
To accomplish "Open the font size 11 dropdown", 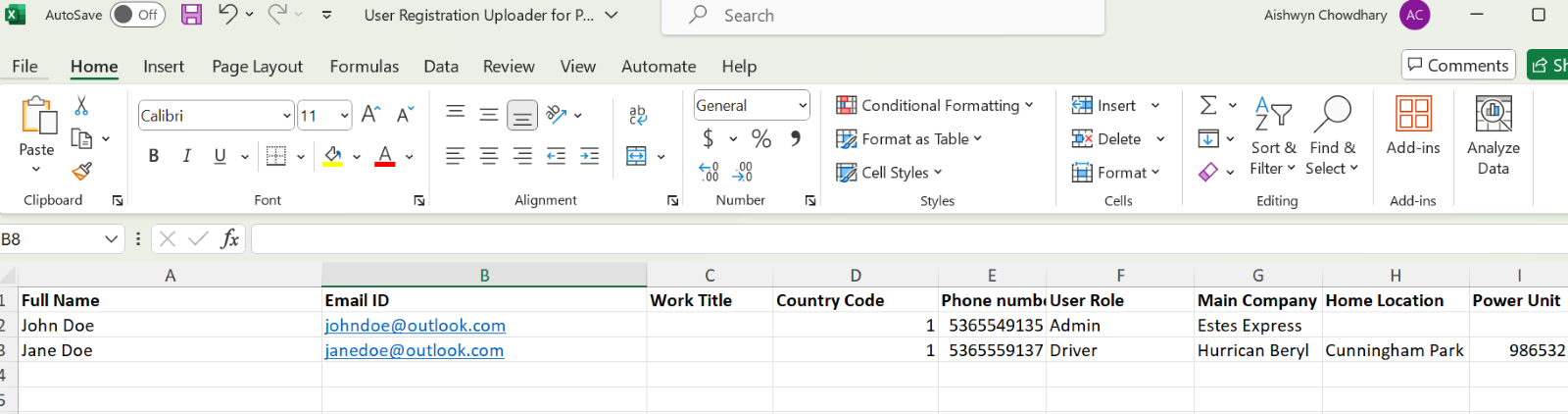I will pyautogui.click(x=344, y=116).
